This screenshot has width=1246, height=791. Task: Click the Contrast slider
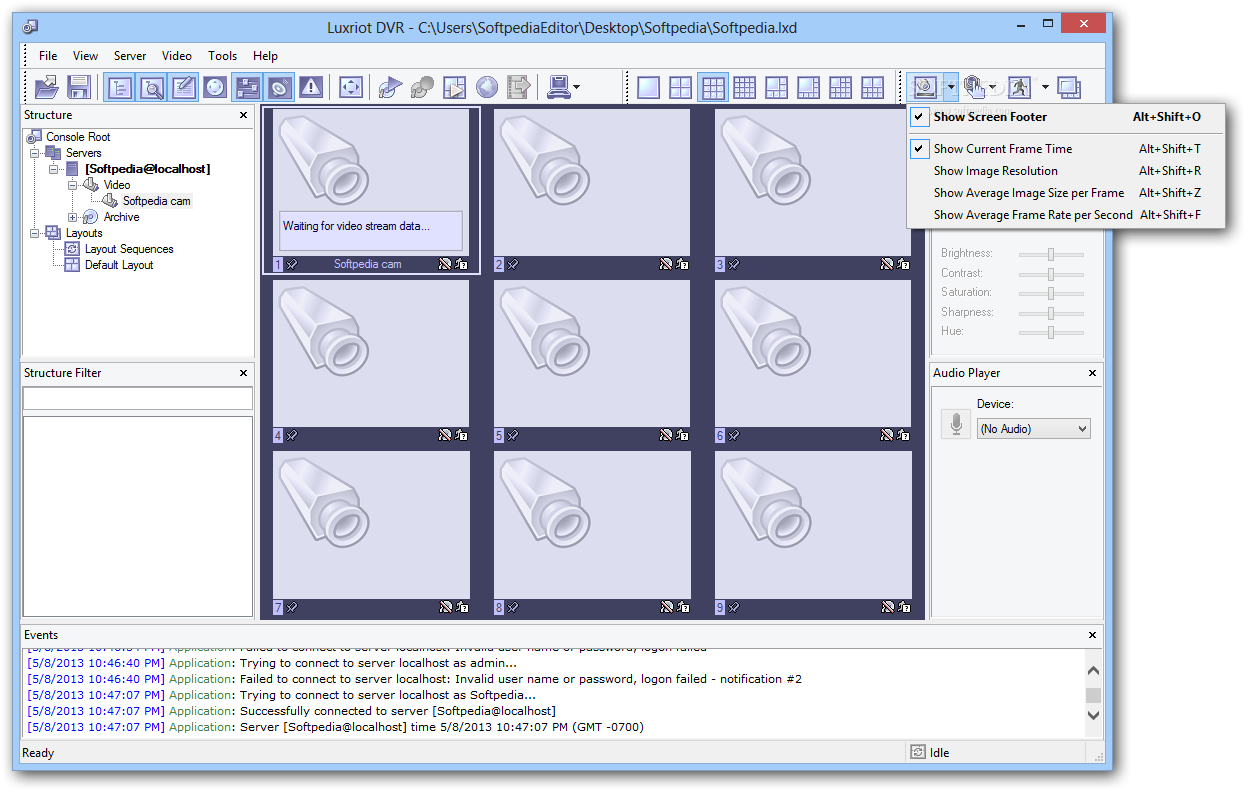[x=1051, y=273]
